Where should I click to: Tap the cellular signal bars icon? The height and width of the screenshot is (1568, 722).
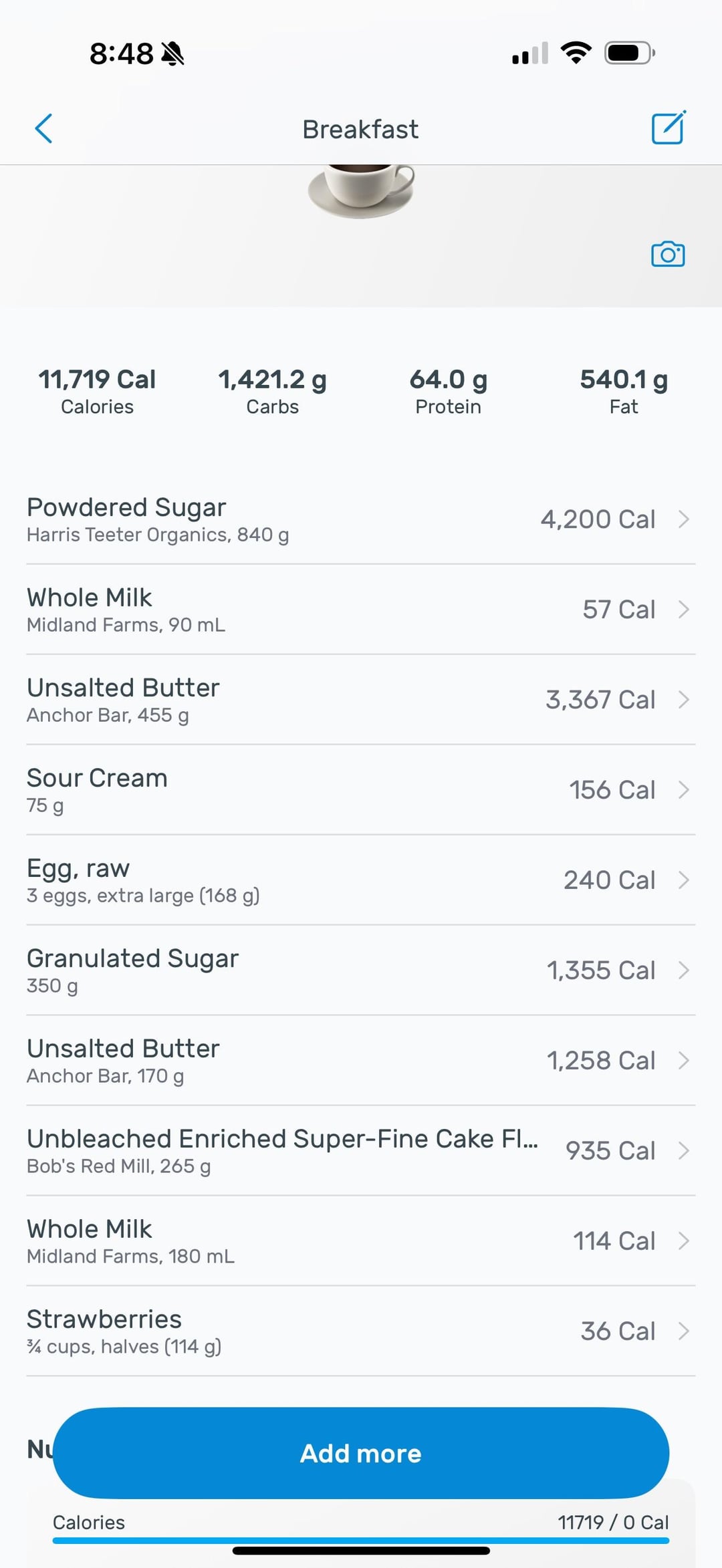[x=530, y=53]
